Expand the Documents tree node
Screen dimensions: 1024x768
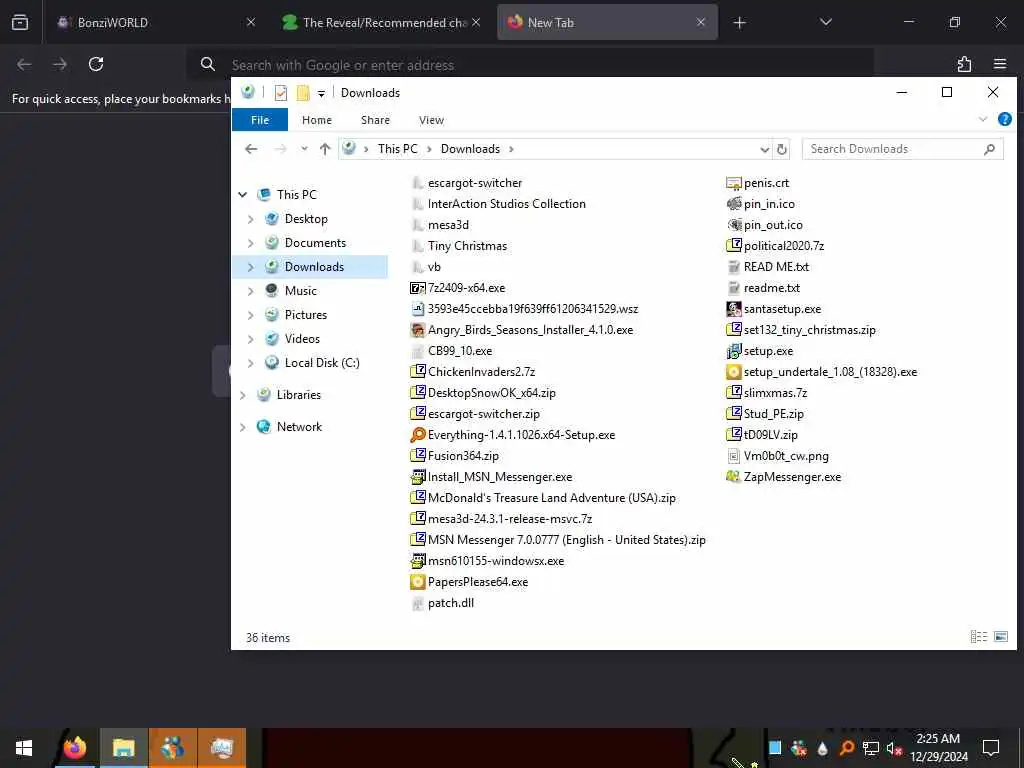tap(251, 243)
